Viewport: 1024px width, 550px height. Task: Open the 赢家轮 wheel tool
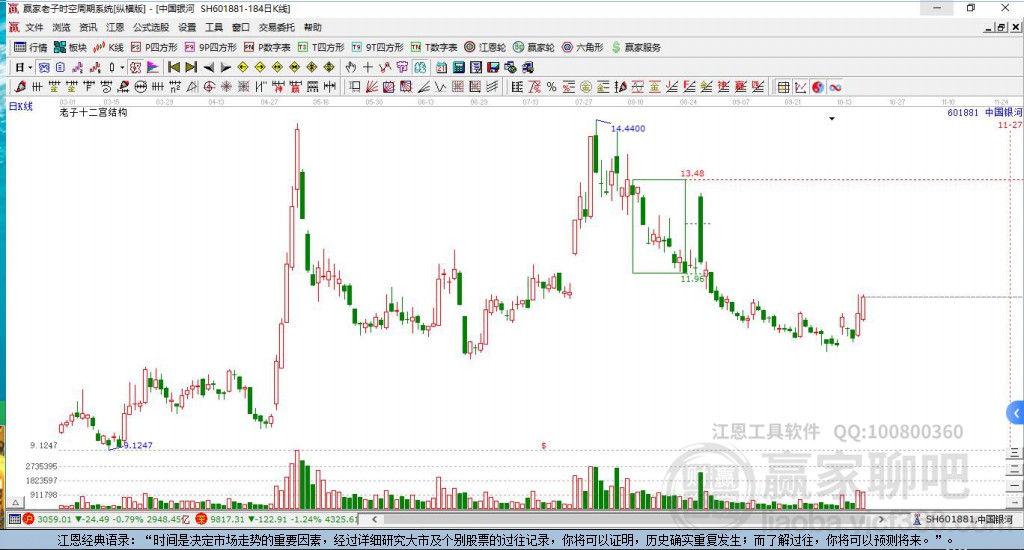pos(534,47)
